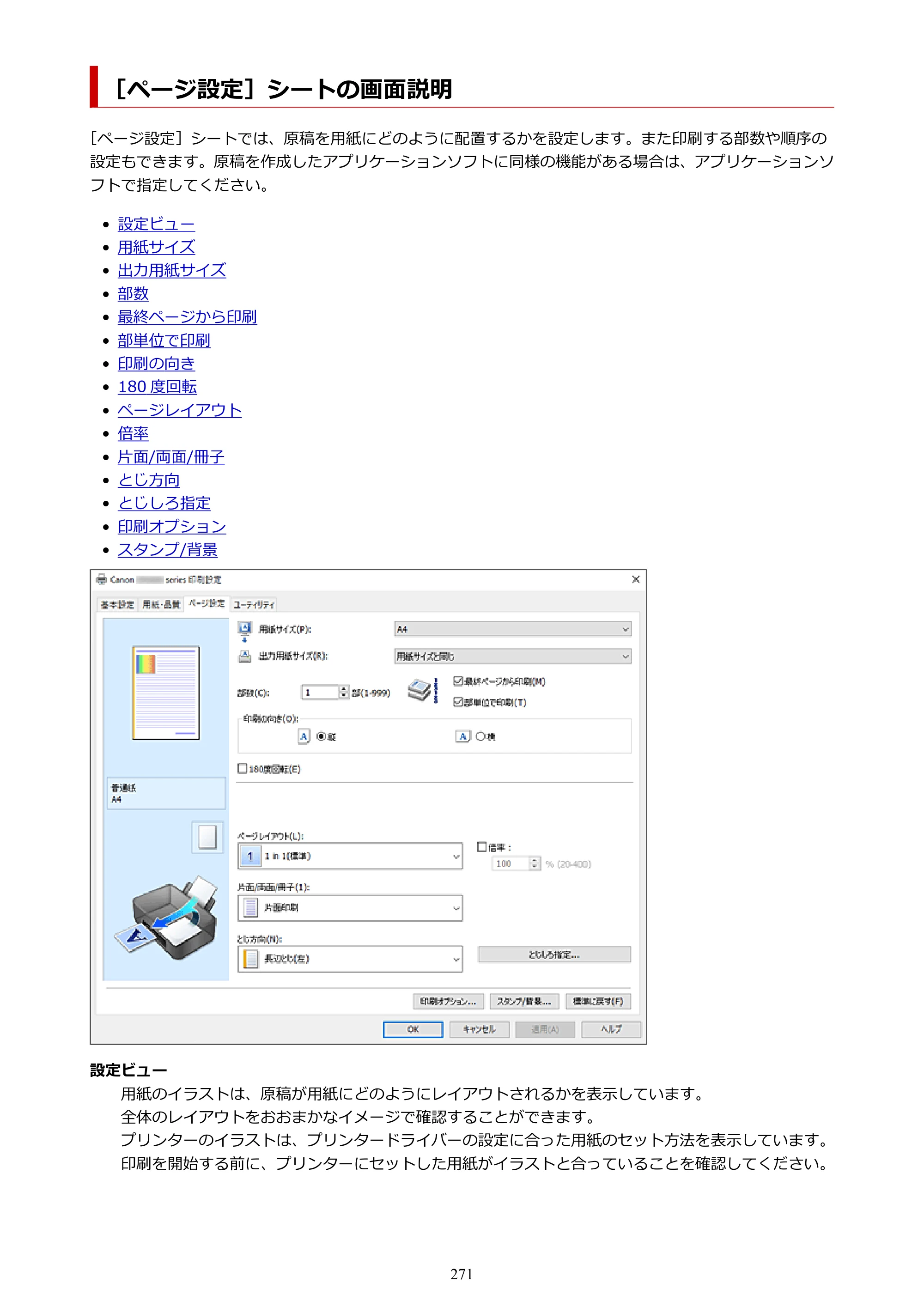The height and width of the screenshot is (1307, 924).
Task: Enable 180度回転 checkbox
Action: [242, 769]
